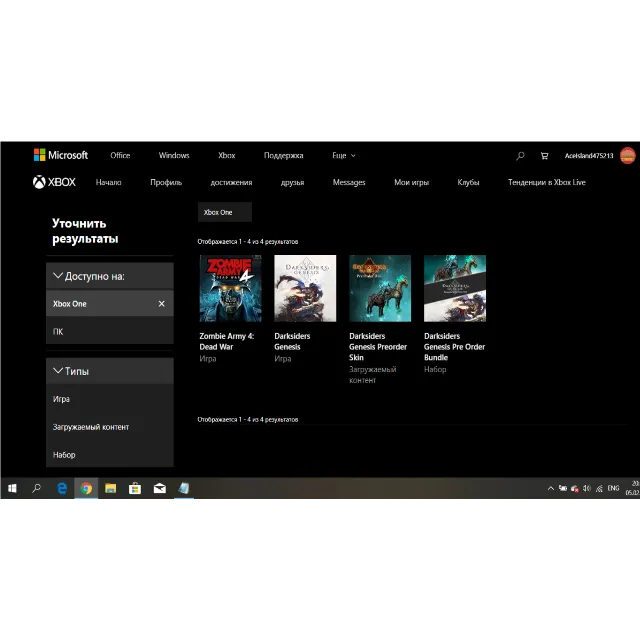This screenshot has height=640, width=640.
Task: Open the Darksiders Genesis Preorder Skin thumbnail
Action: [x=380, y=289]
